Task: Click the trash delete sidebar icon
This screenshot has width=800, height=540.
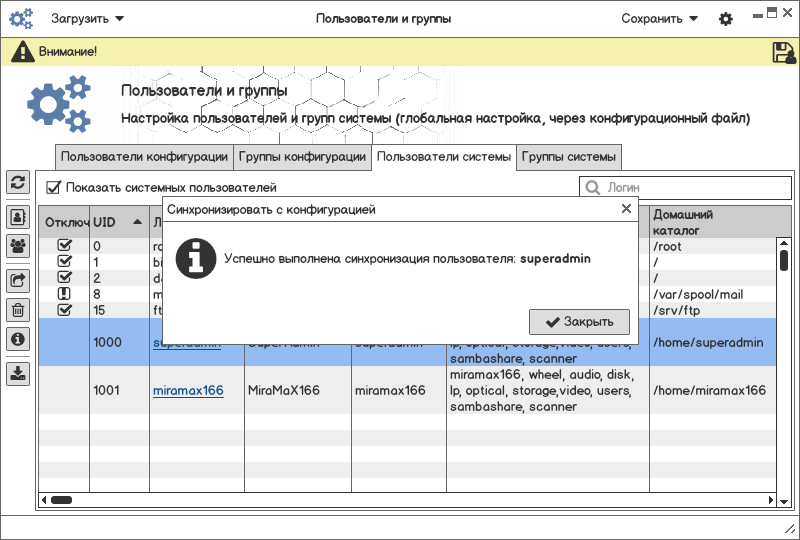Action: (x=18, y=310)
